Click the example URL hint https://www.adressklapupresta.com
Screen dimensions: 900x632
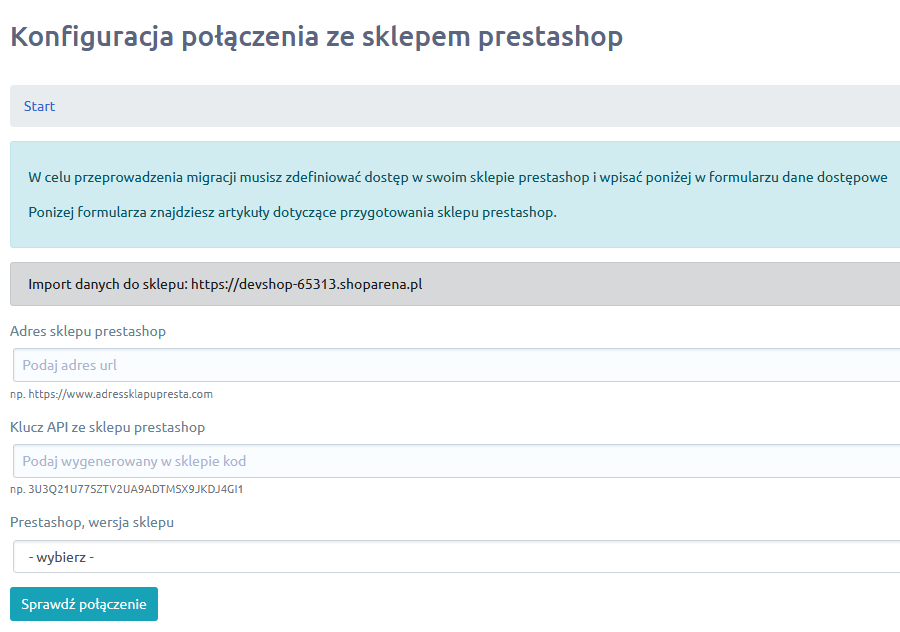click(121, 394)
